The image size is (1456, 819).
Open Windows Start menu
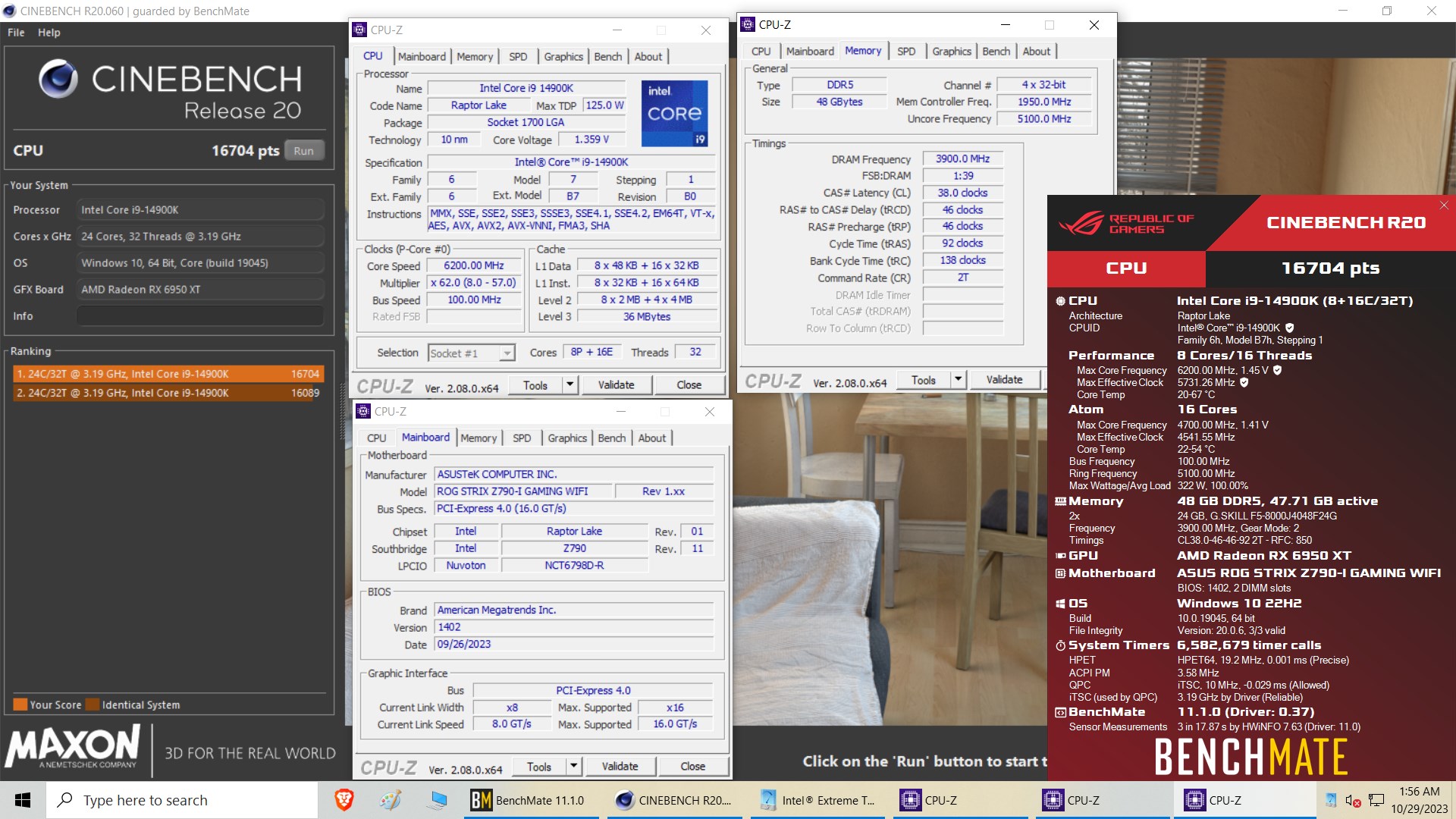[23, 800]
